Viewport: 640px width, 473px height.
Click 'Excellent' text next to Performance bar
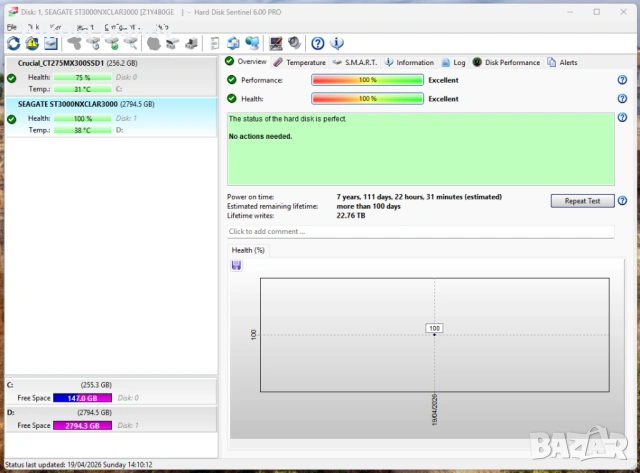[x=443, y=80]
